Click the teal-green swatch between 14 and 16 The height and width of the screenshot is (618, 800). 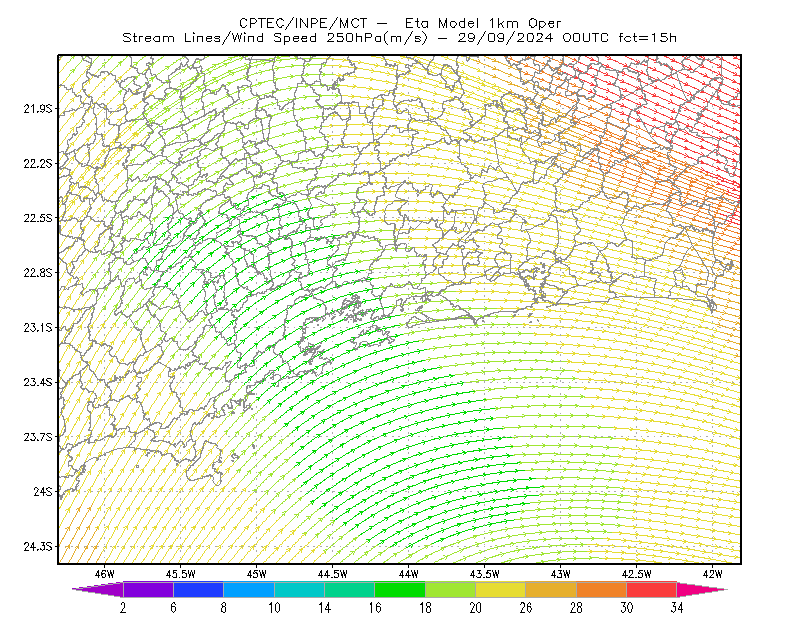pos(349,589)
